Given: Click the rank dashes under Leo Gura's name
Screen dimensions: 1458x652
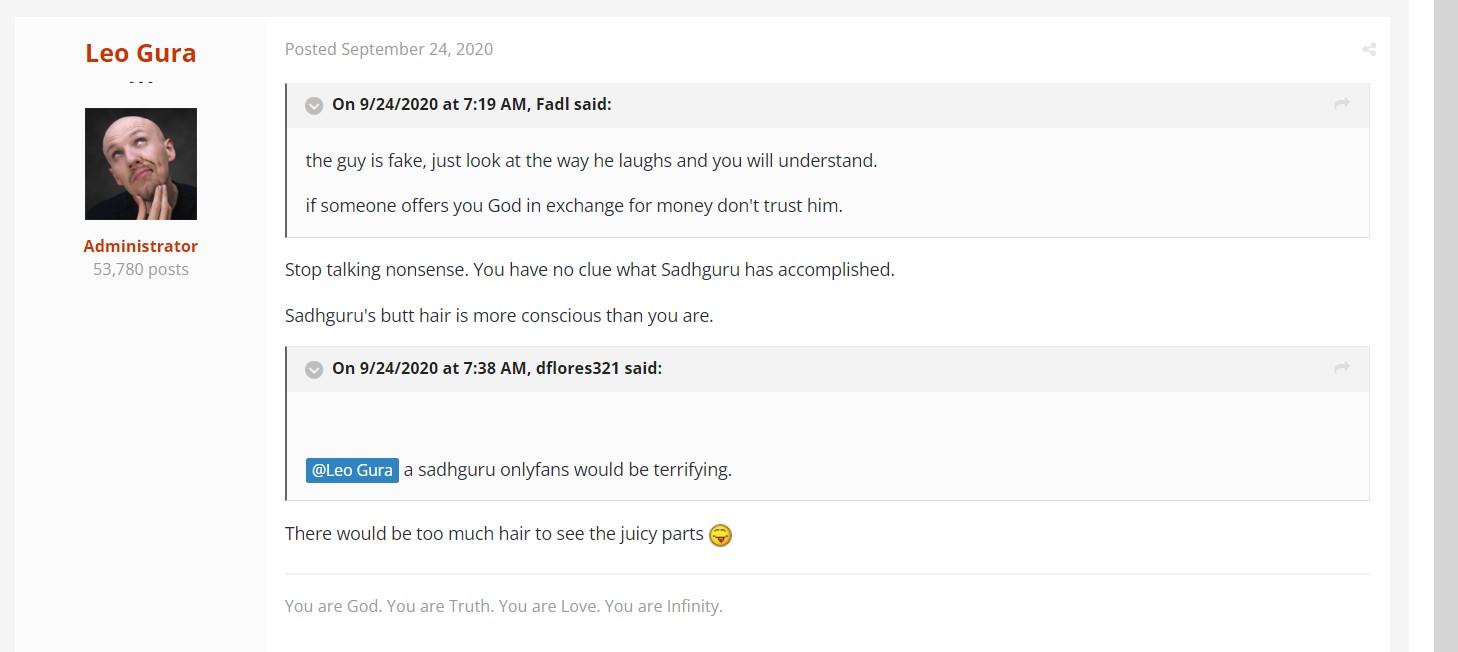Looking at the screenshot, I should (x=141, y=81).
